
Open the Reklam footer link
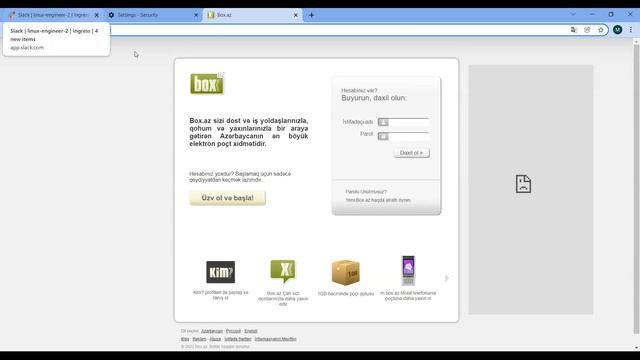click(199, 339)
